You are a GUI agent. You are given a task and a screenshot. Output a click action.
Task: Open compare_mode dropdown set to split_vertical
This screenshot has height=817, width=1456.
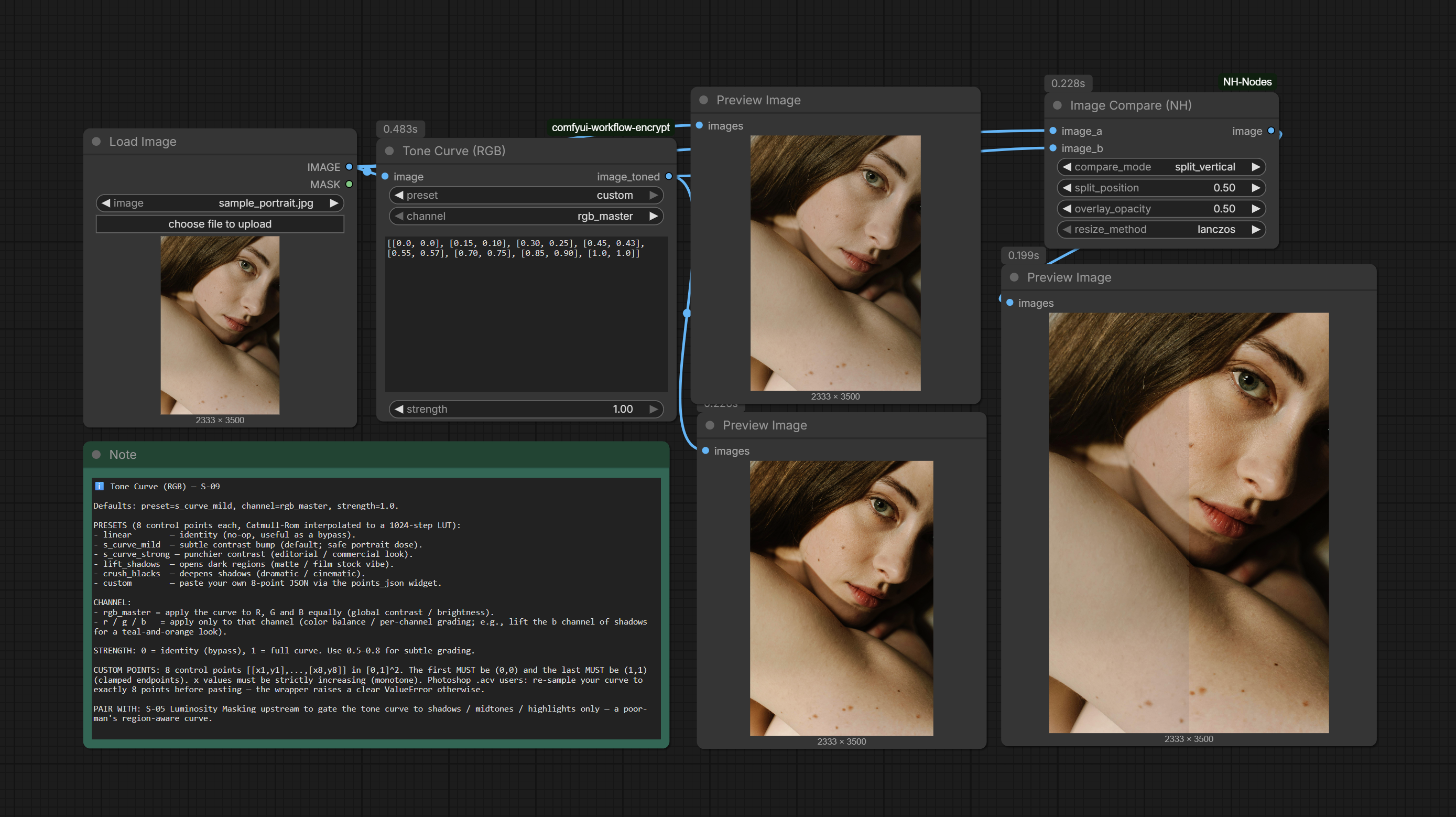tap(1161, 167)
